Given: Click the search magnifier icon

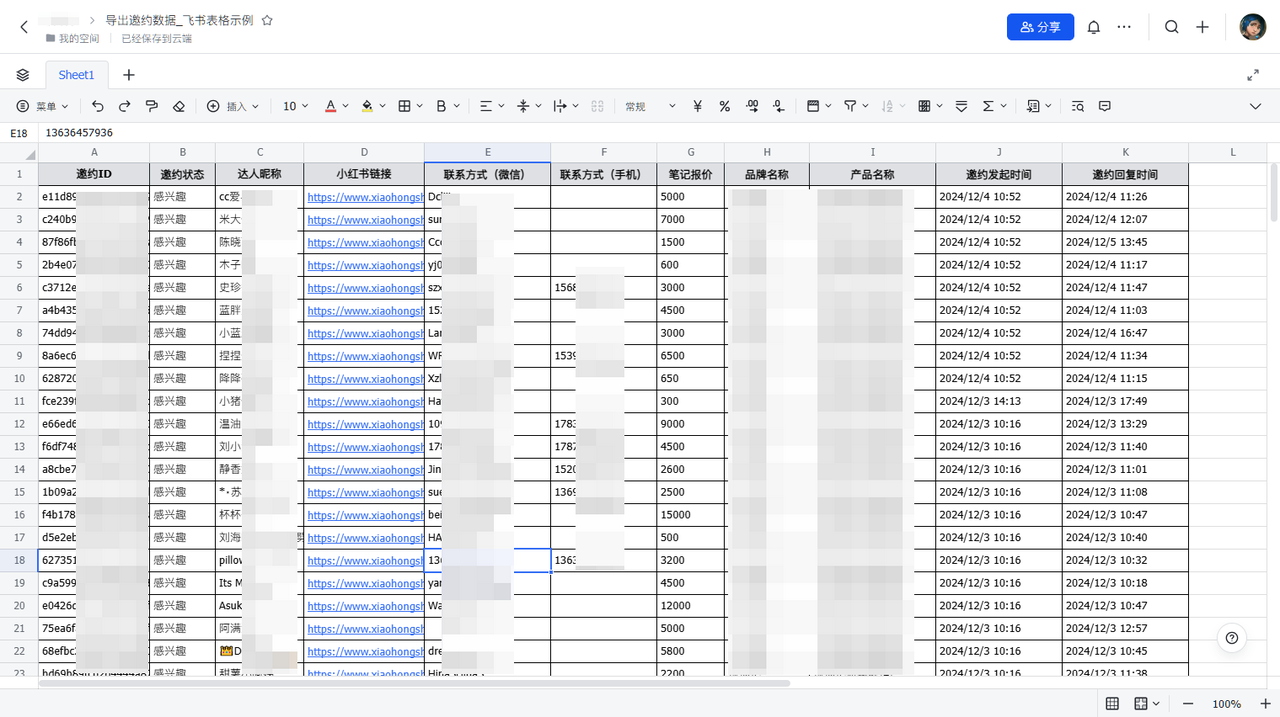Looking at the screenshot, I should (1171, 27).
